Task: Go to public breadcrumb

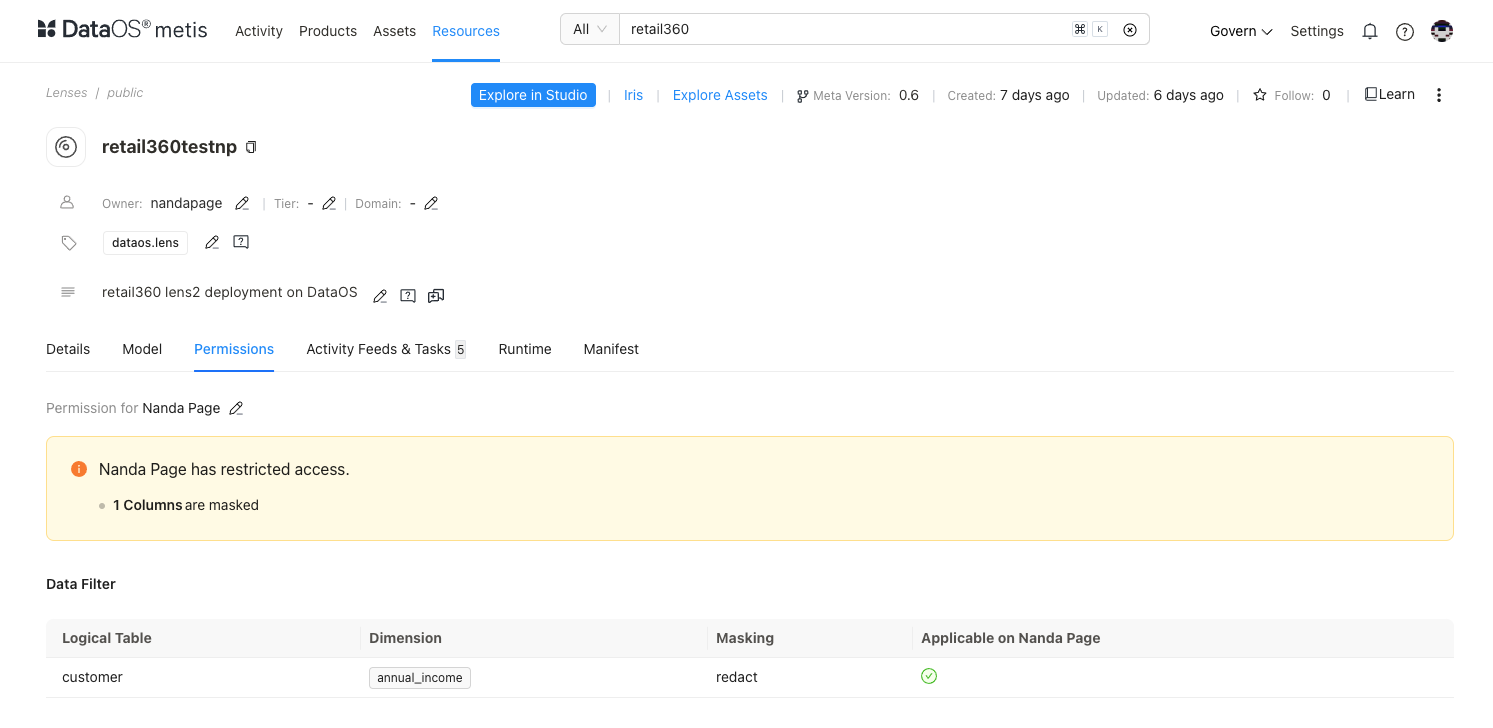Action: pyautogui.click(x=125, y=93)
